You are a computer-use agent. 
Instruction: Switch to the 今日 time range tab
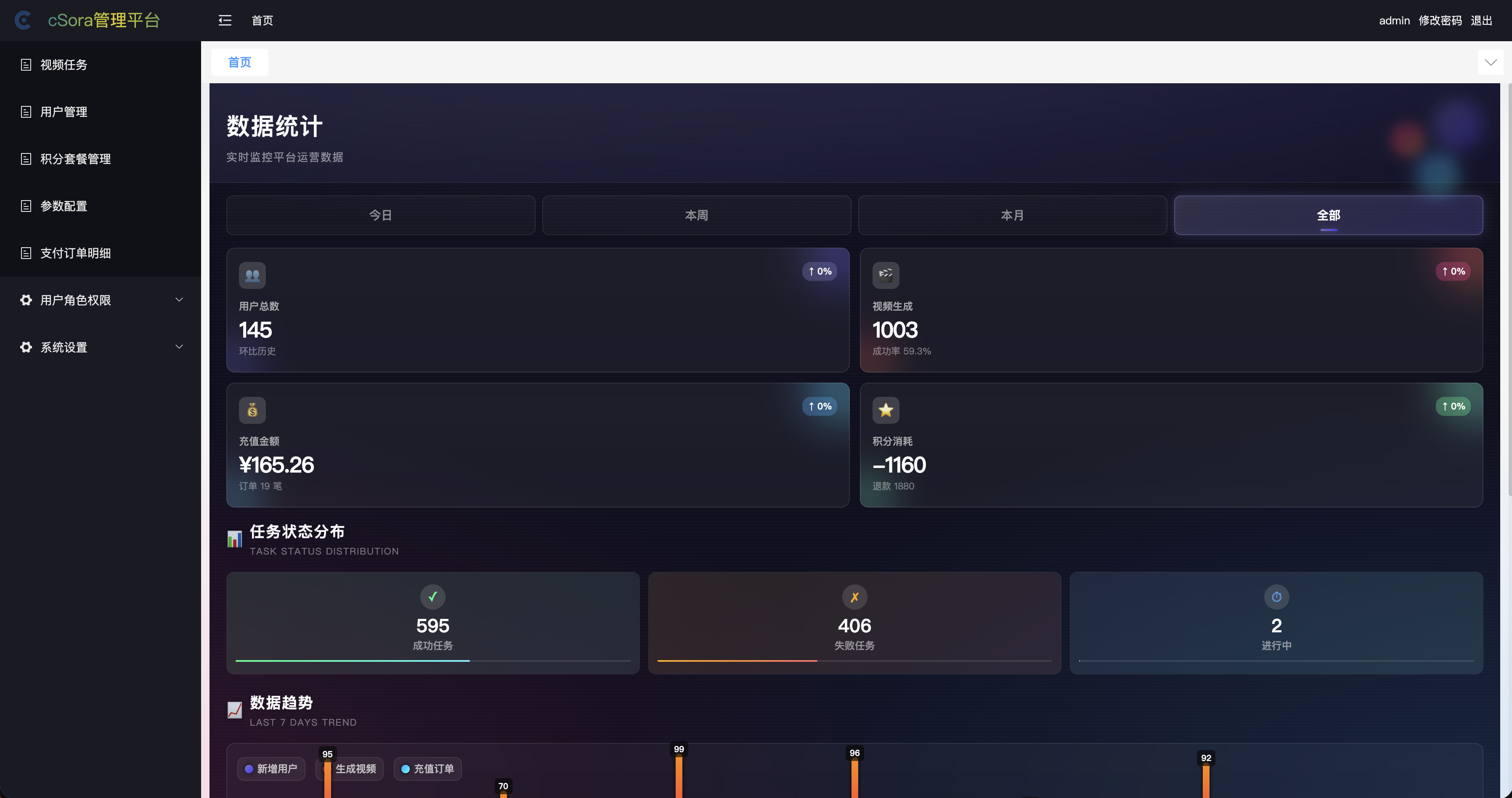click(380, 215)
